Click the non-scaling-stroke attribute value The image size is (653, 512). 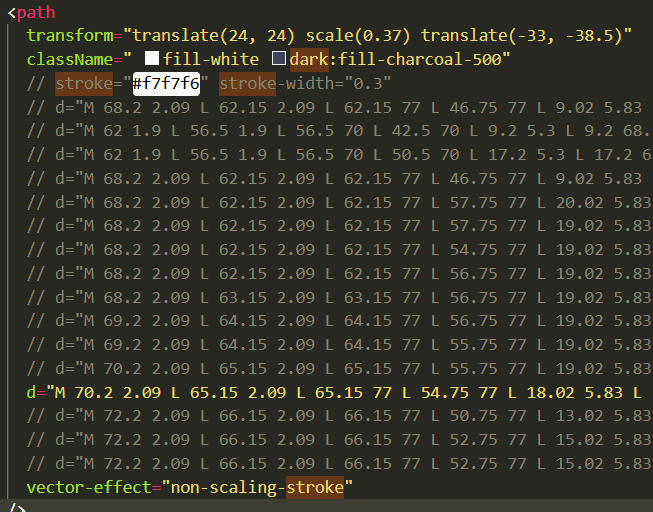(x=260, y=487)
